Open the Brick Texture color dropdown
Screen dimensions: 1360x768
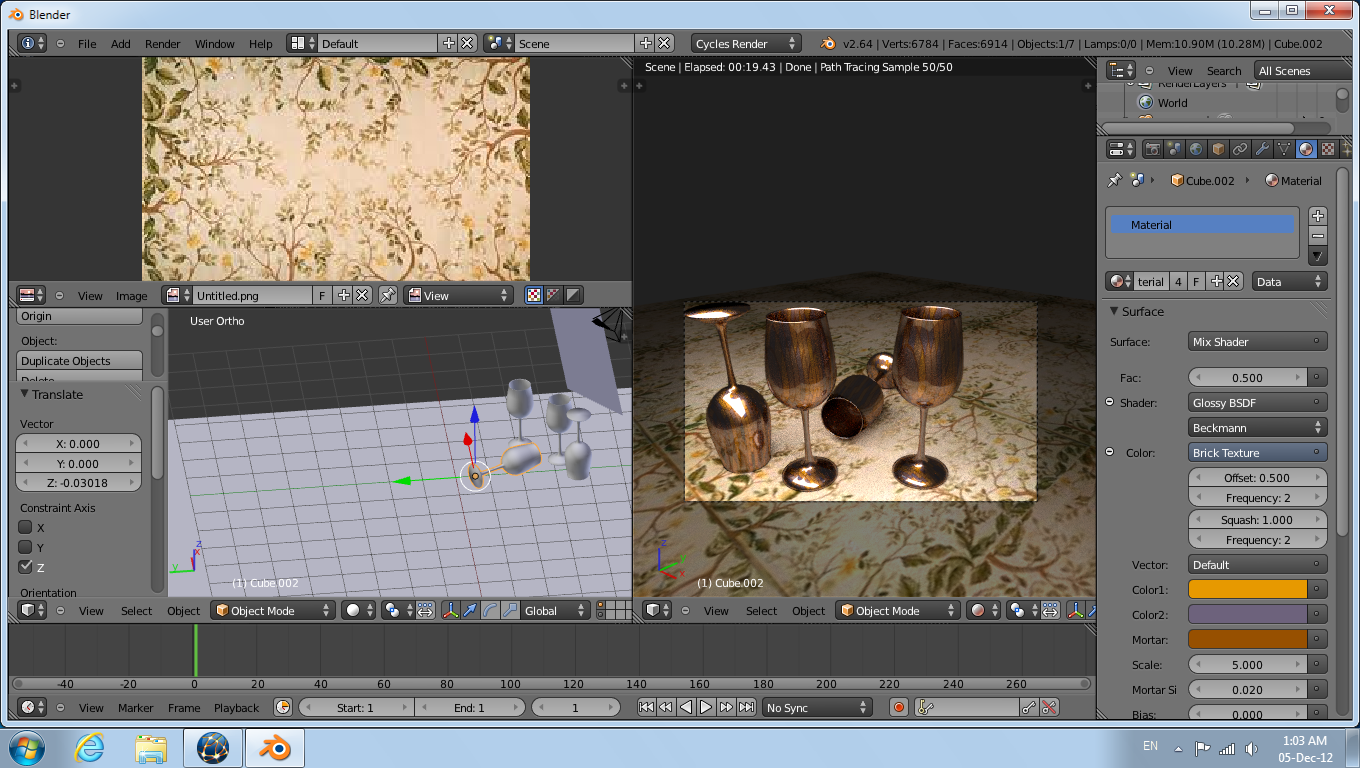tap(1258, 452)
